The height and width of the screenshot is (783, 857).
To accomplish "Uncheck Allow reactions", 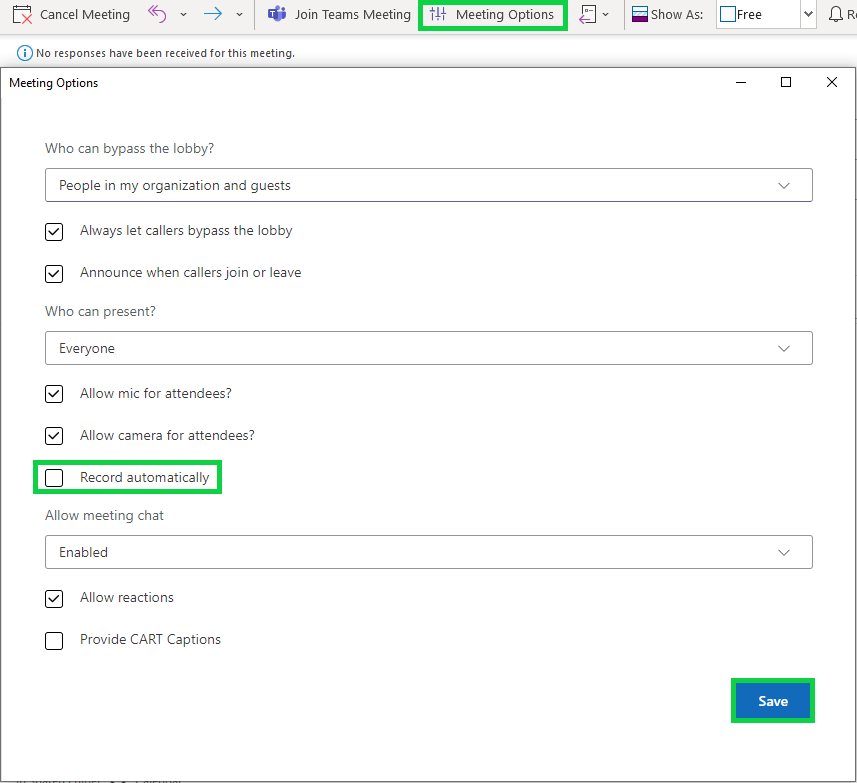I will tap(54, 599).
